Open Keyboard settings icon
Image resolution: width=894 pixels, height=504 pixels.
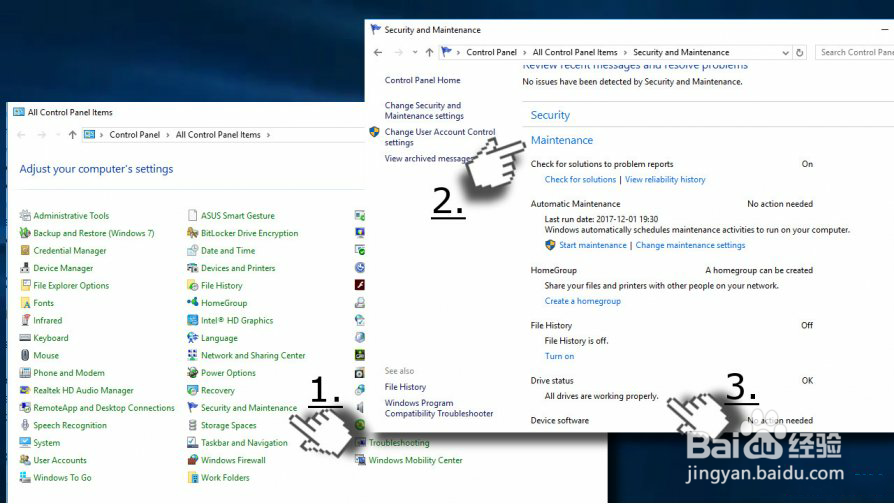pos(25,338)
